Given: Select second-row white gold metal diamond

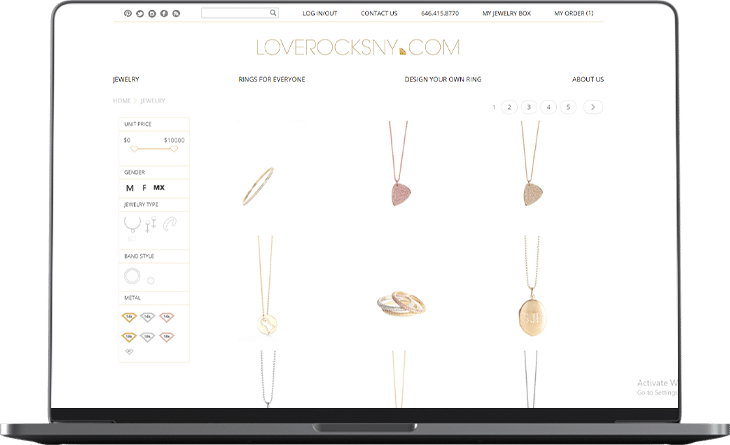Looking at the screenshot, I should (x=148, y=337).
